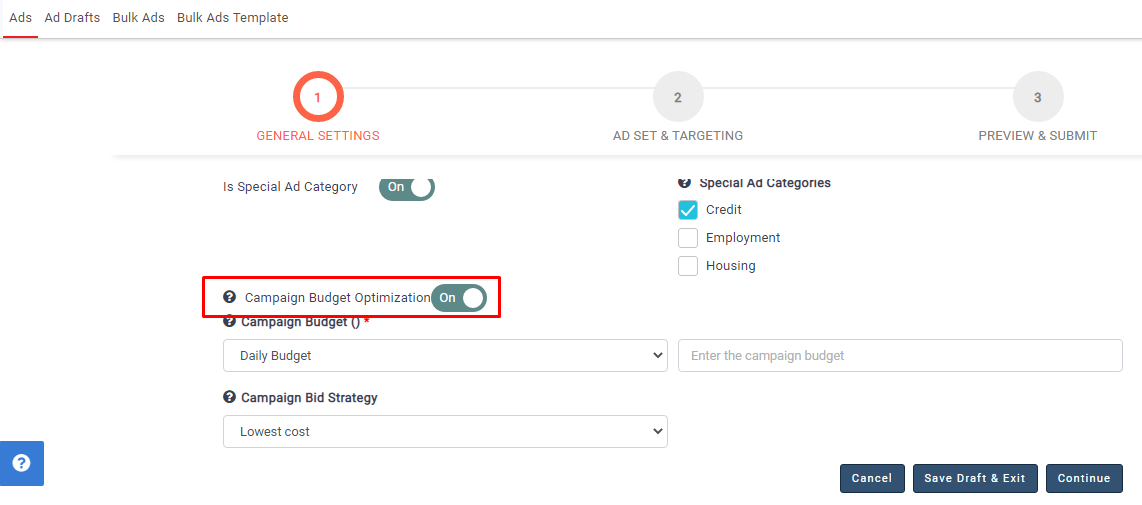Open the Bulk Ads Template tab

(x=232, y=18)
